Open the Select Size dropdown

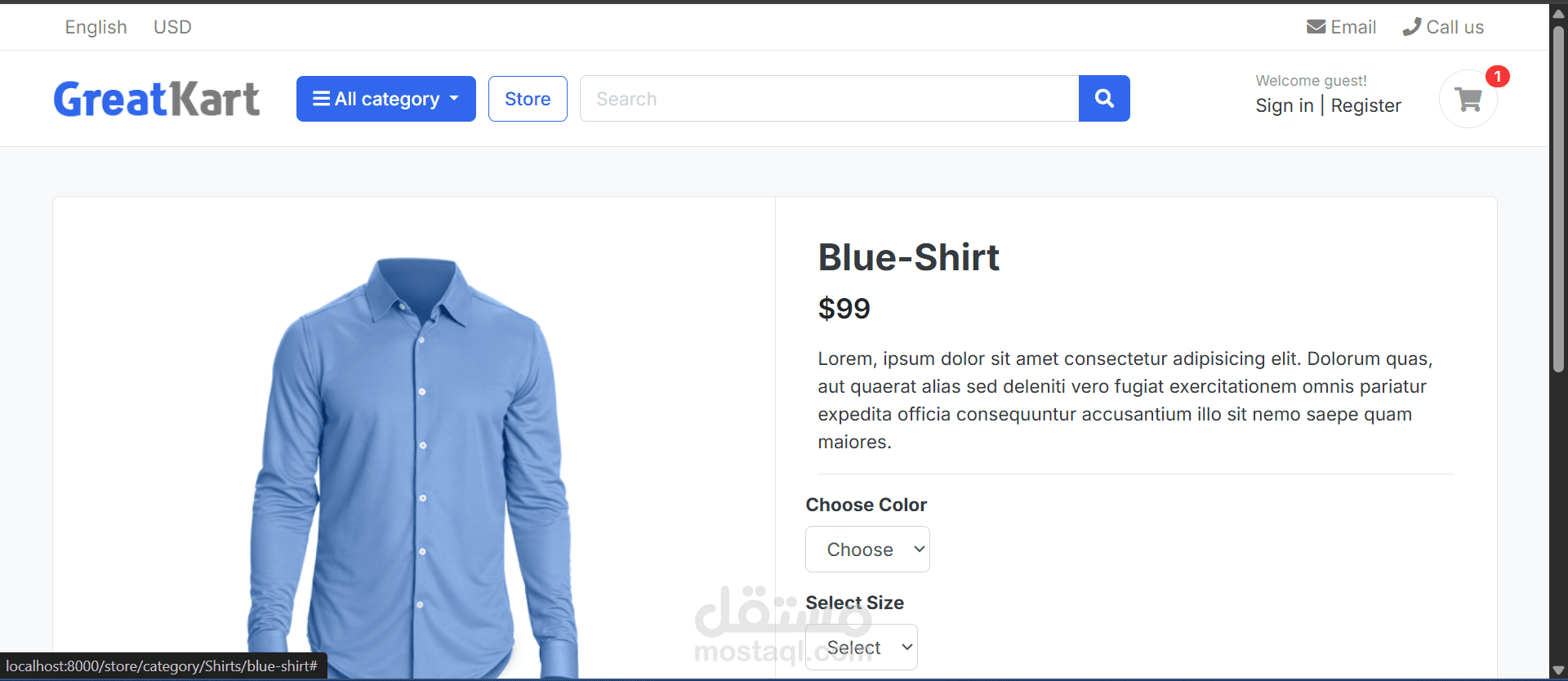861,648
